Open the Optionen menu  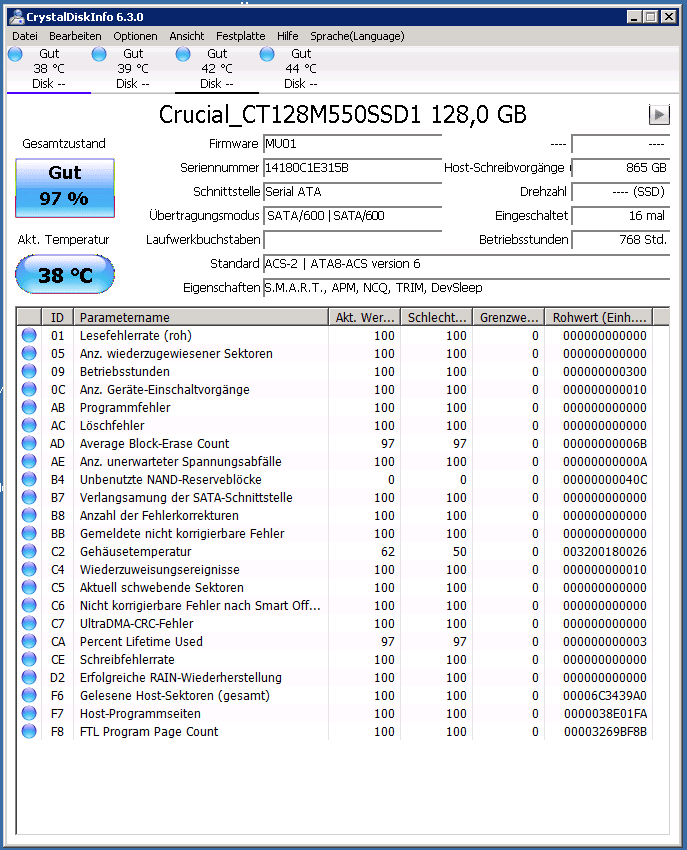tap(135, 36)
